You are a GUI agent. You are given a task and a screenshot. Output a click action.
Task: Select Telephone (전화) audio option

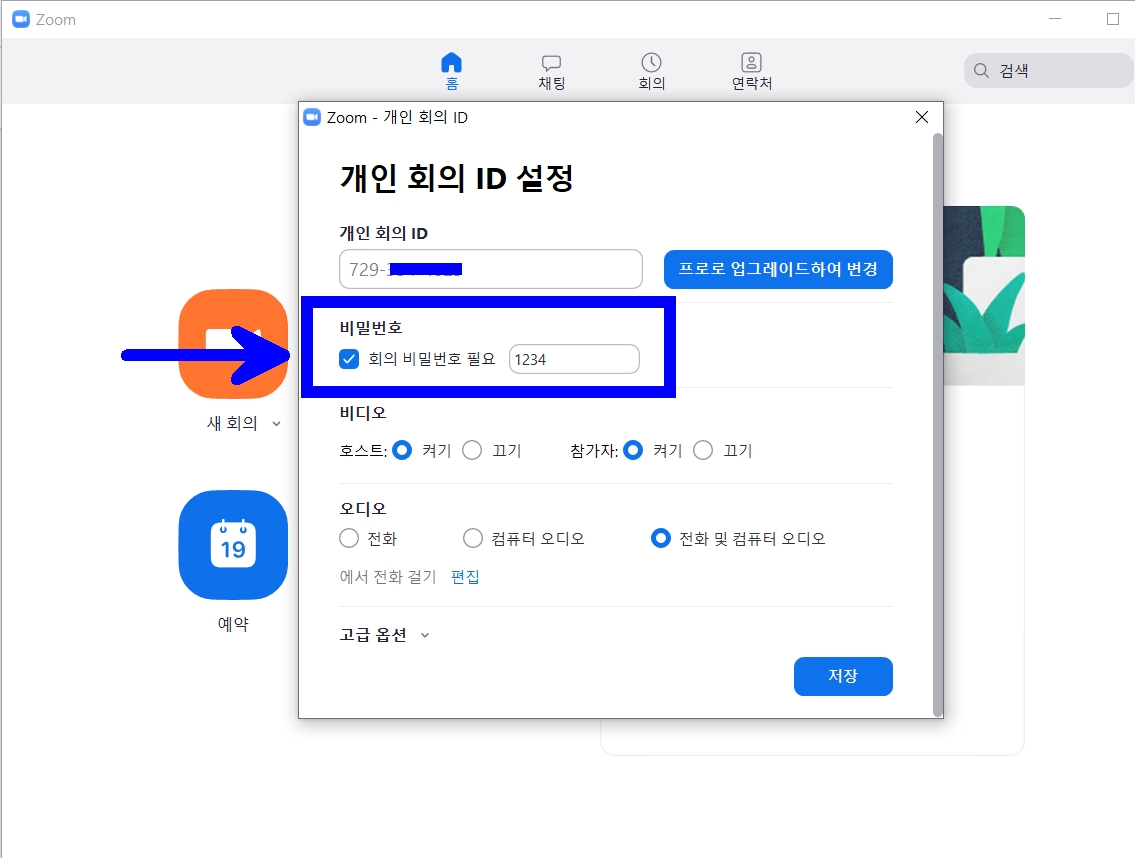[349, 538]
